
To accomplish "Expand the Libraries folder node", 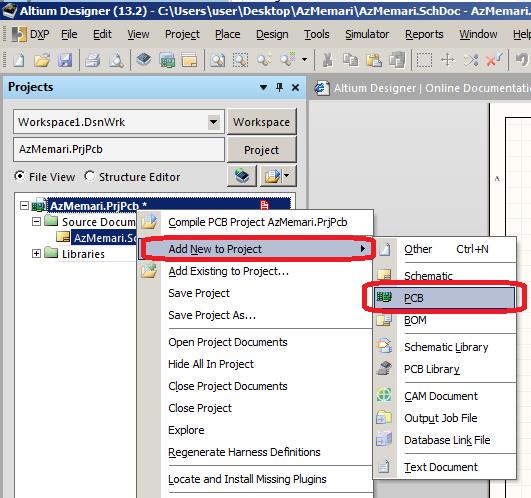I will (36, 254).
